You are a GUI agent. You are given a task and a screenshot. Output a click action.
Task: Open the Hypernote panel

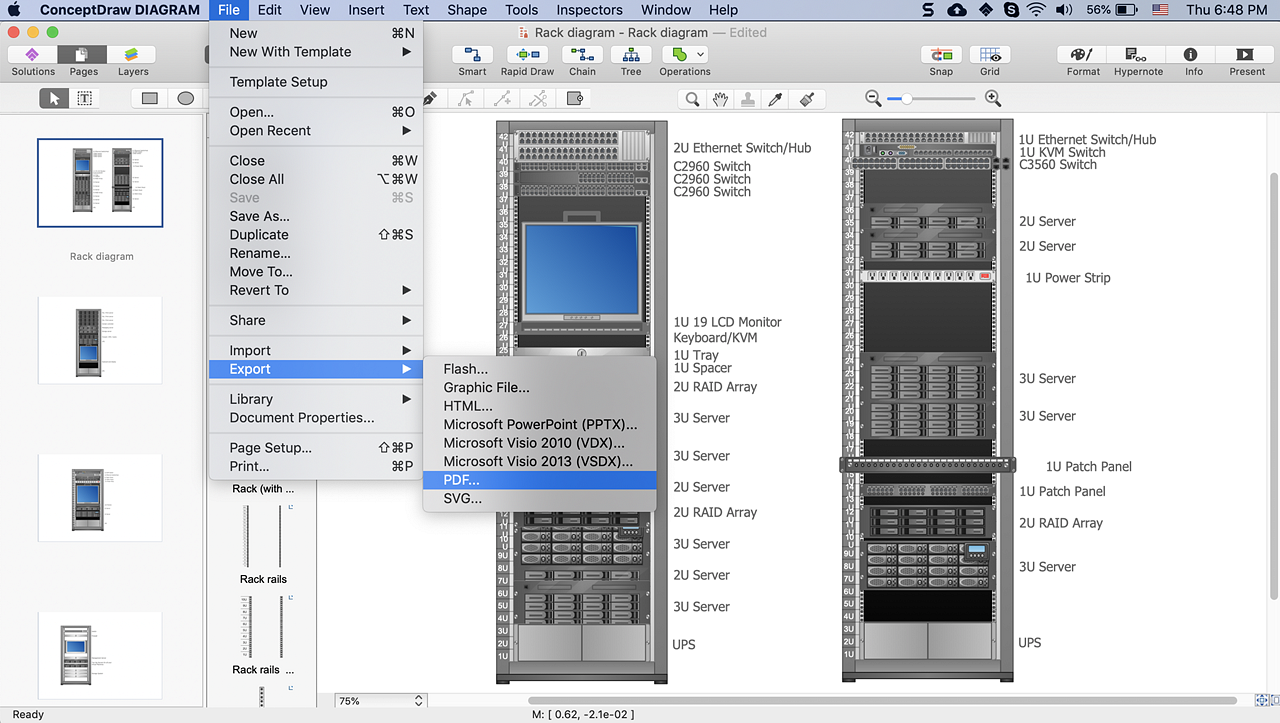(x=1138, y=60)
